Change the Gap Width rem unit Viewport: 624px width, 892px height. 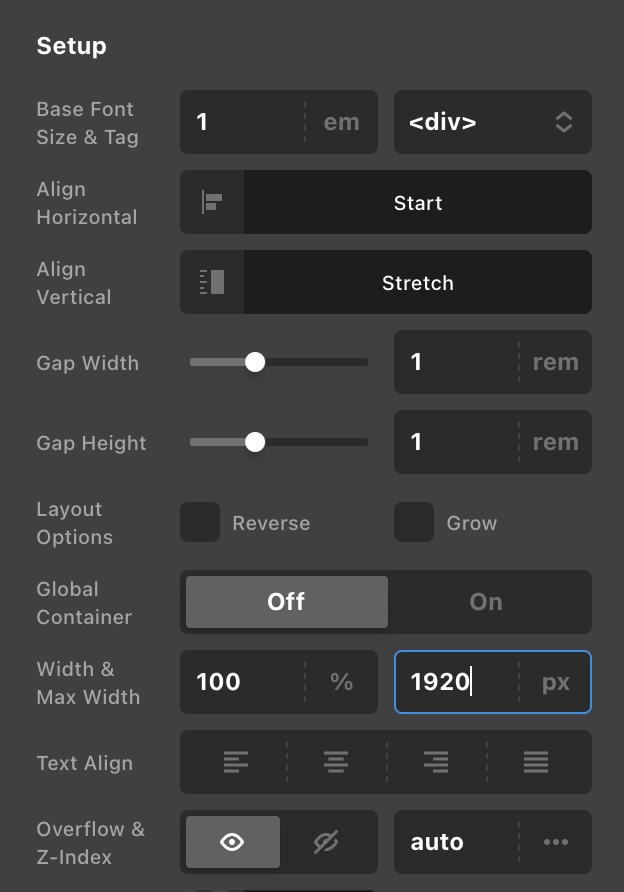(x=556, y=362)
